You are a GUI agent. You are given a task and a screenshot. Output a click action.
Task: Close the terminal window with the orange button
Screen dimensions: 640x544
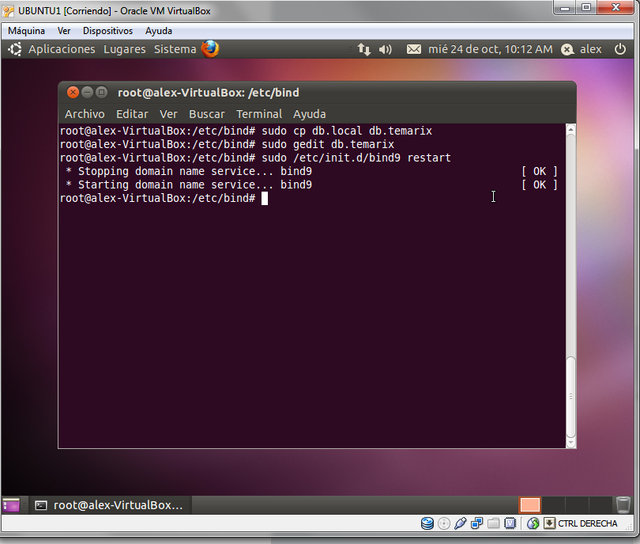pyautogui.click(x=73, y=92)
